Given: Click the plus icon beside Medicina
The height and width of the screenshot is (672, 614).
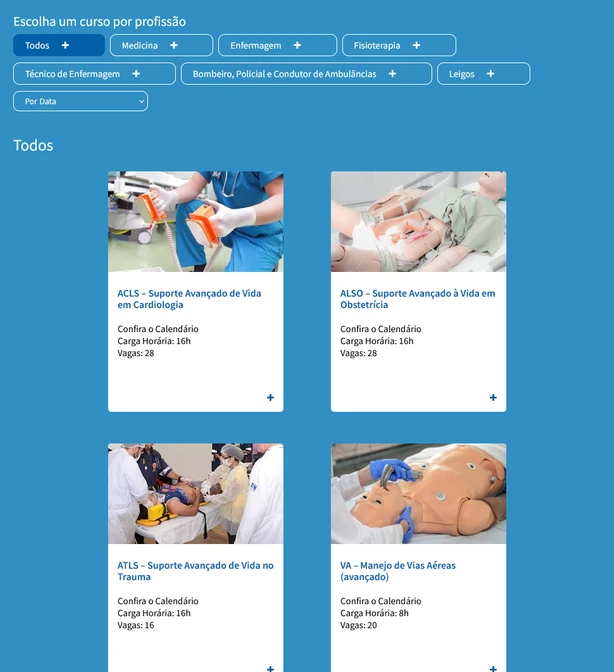Looking at the screenshot, I should [174, 45].
